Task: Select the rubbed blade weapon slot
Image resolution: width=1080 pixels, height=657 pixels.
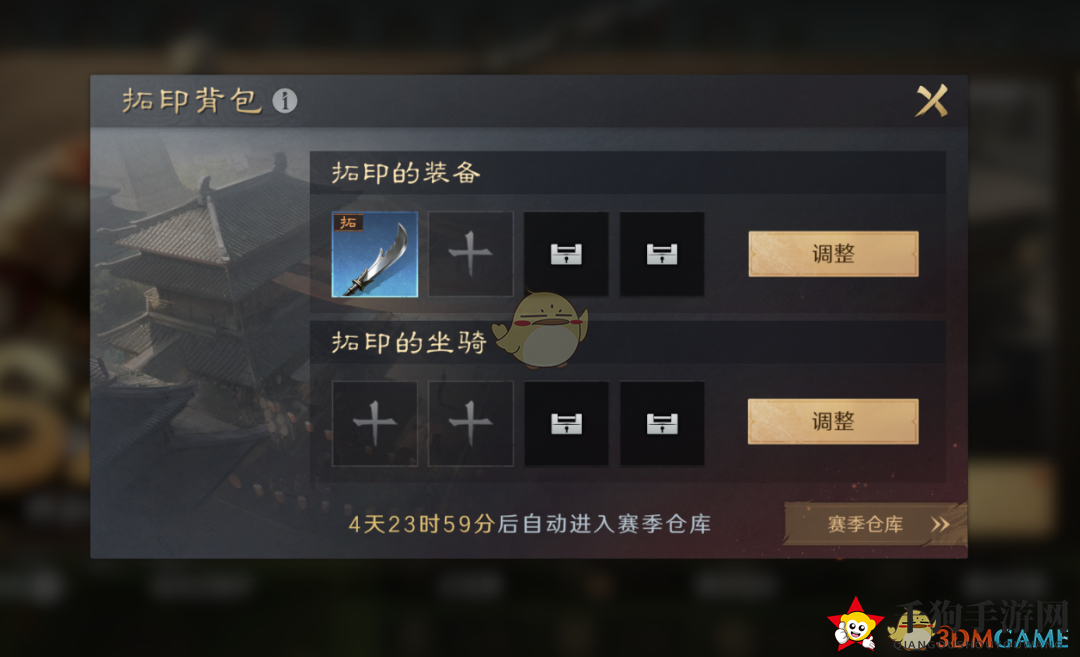Action: (375, 254)
